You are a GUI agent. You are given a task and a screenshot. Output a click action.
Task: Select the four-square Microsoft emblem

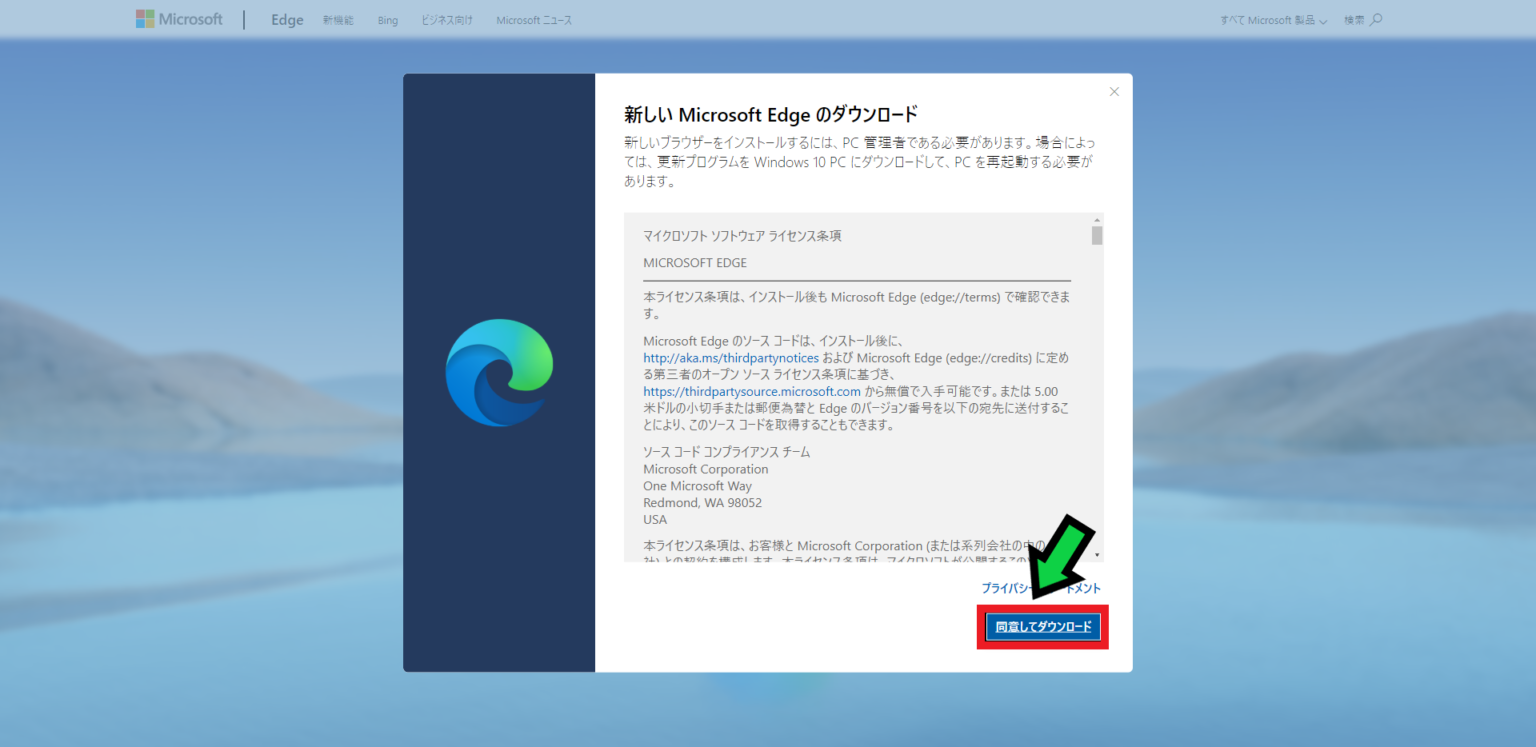[143, 18]
